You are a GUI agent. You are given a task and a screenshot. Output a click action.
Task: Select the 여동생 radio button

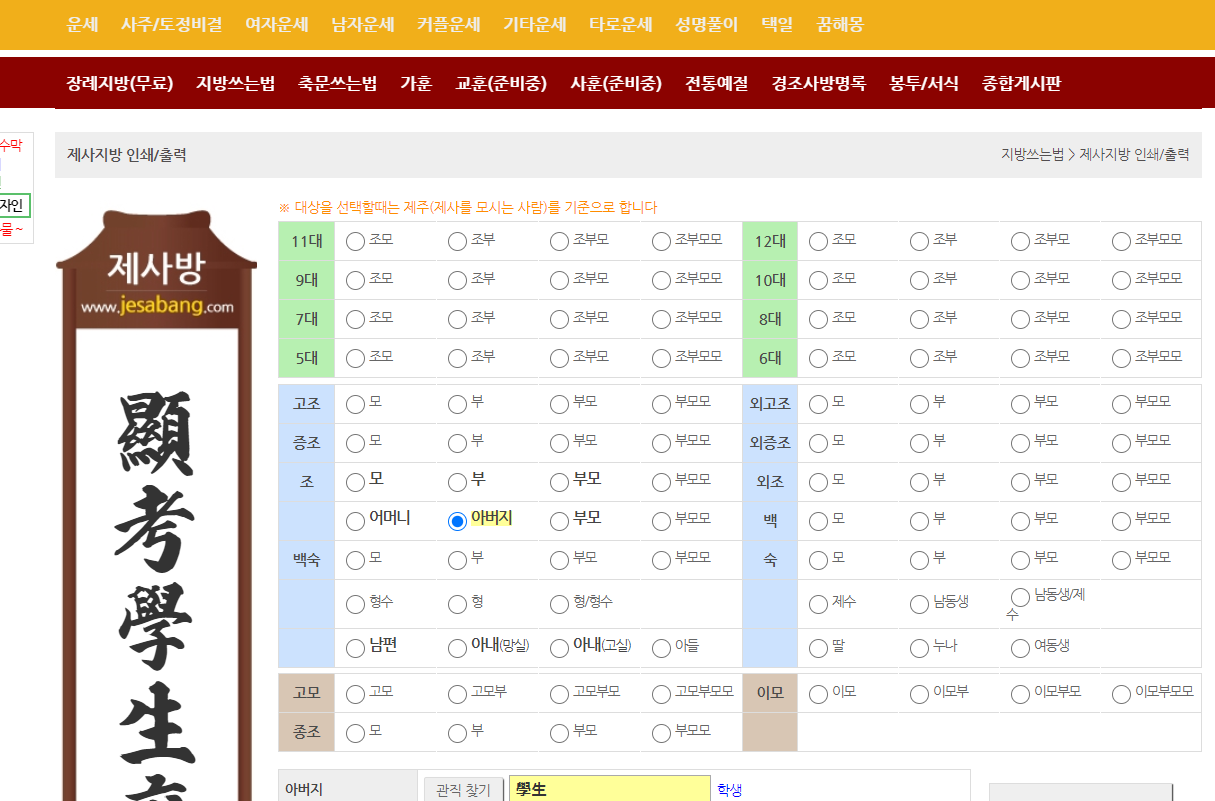(x=1020, y=648)
